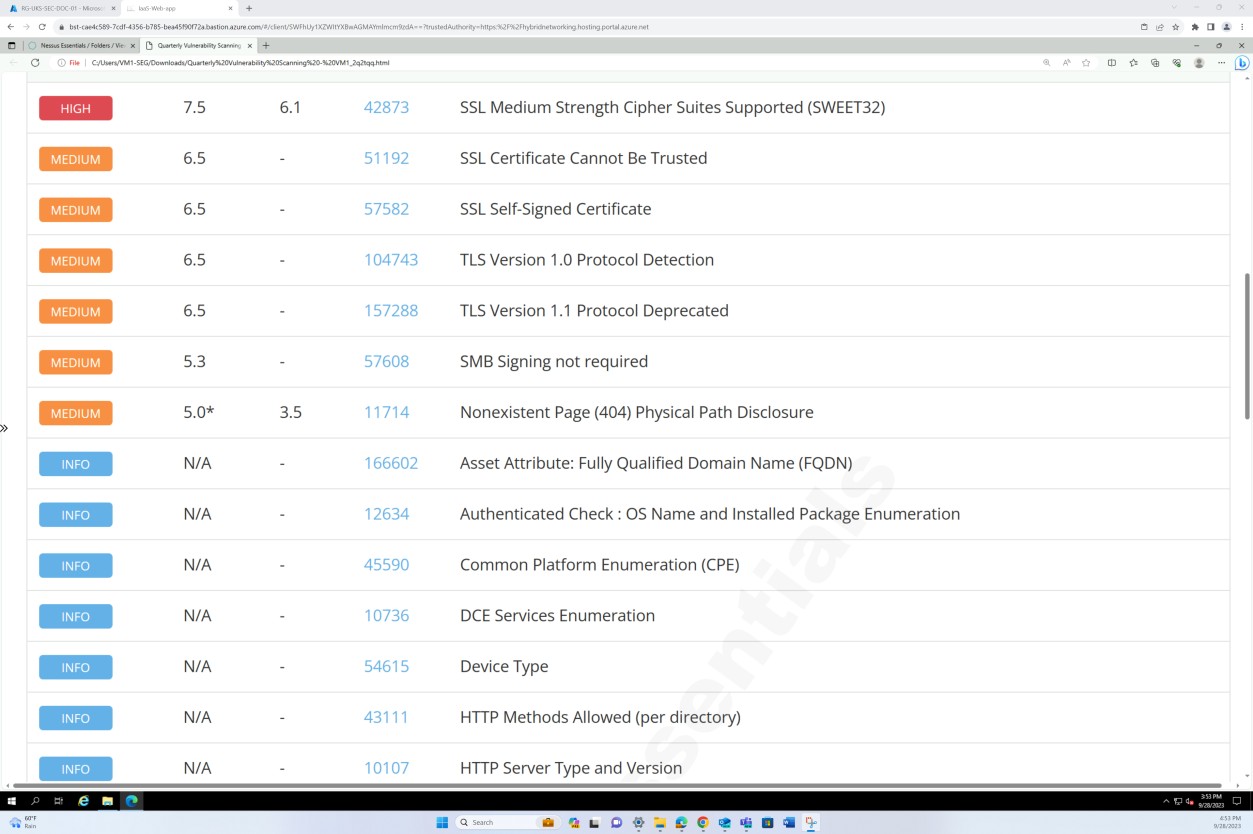Image resolution: width=1253 pixels, height=834 pixels.
Task: Open plugin 10736 link
Action: click(386, 616)
